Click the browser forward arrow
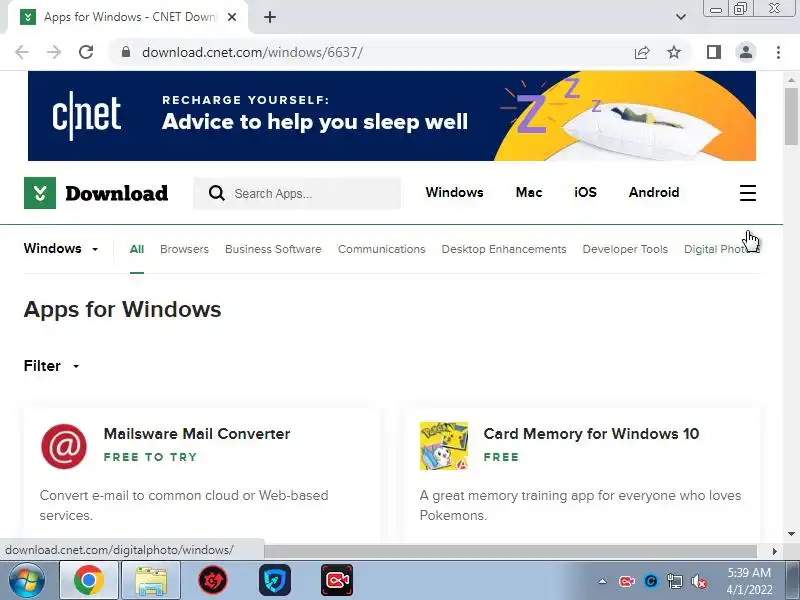Screen dimensions: 800x600 click(54, 52)
